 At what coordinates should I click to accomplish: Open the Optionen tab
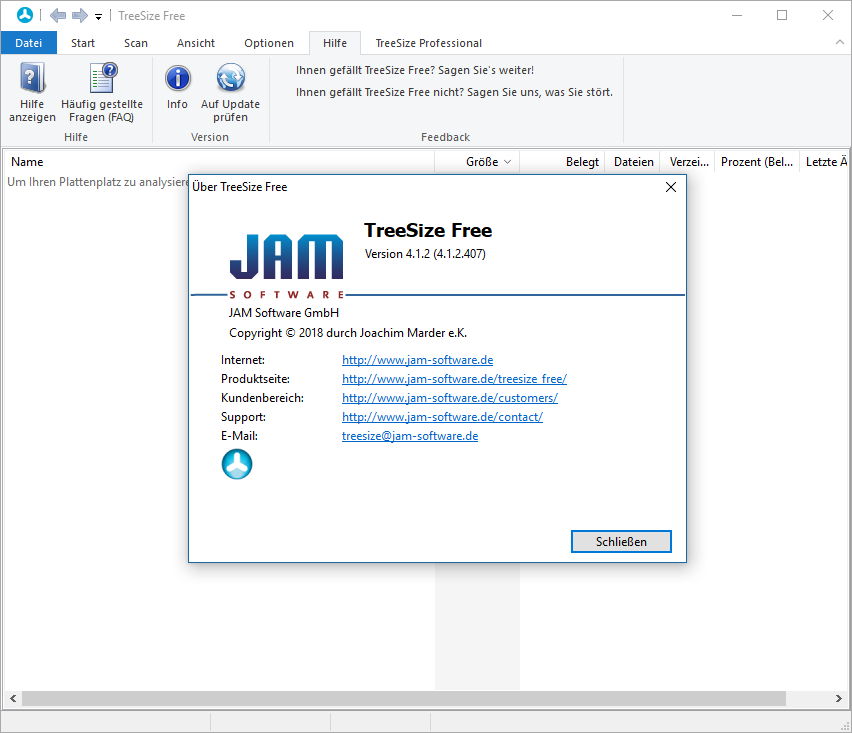269,43
